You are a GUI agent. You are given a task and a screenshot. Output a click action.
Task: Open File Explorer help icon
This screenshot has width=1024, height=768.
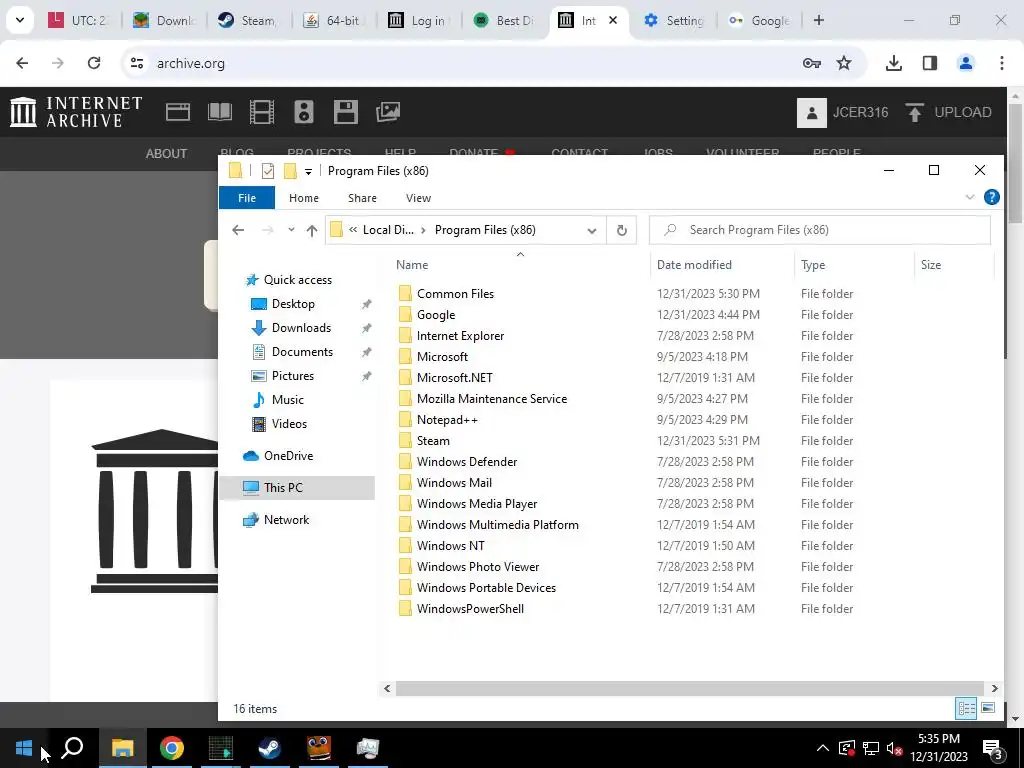pos(991,197)
